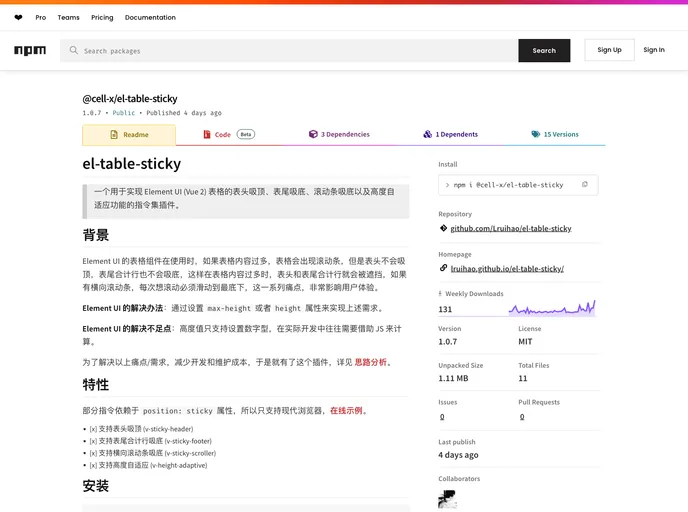Open the Pull Requests count link
The width and height of the screenshot is (688, 512).
point(522,416)
